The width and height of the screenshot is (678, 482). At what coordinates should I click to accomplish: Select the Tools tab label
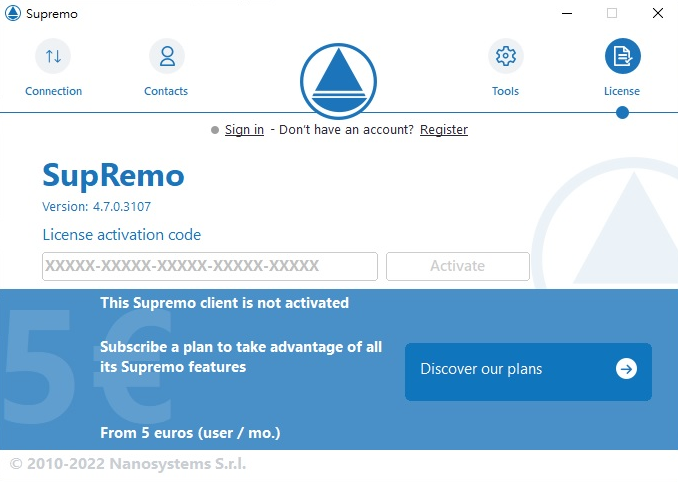[505, 91]
